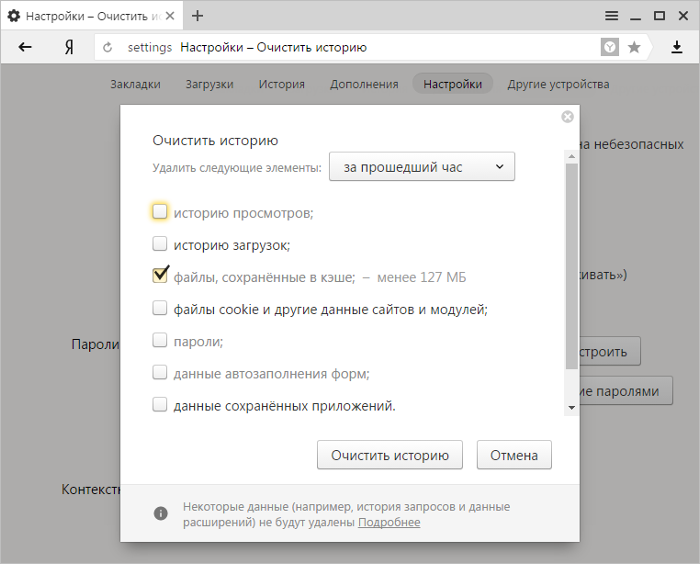Open a new tab with plus

[x=198, y=15]
